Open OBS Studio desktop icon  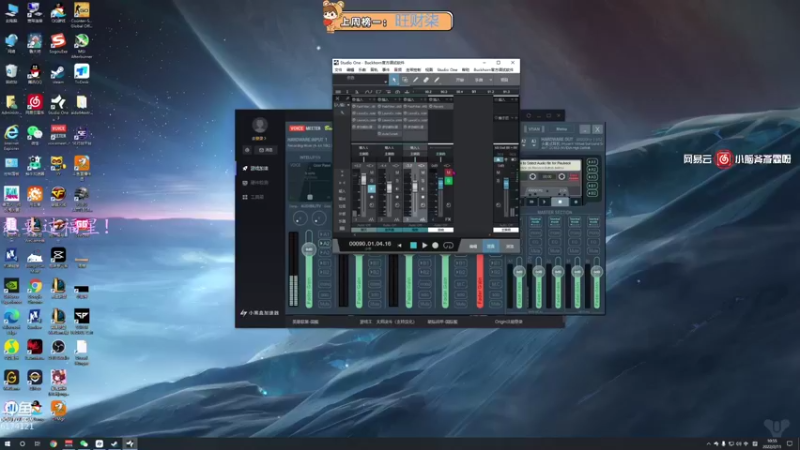coord(58,349)
